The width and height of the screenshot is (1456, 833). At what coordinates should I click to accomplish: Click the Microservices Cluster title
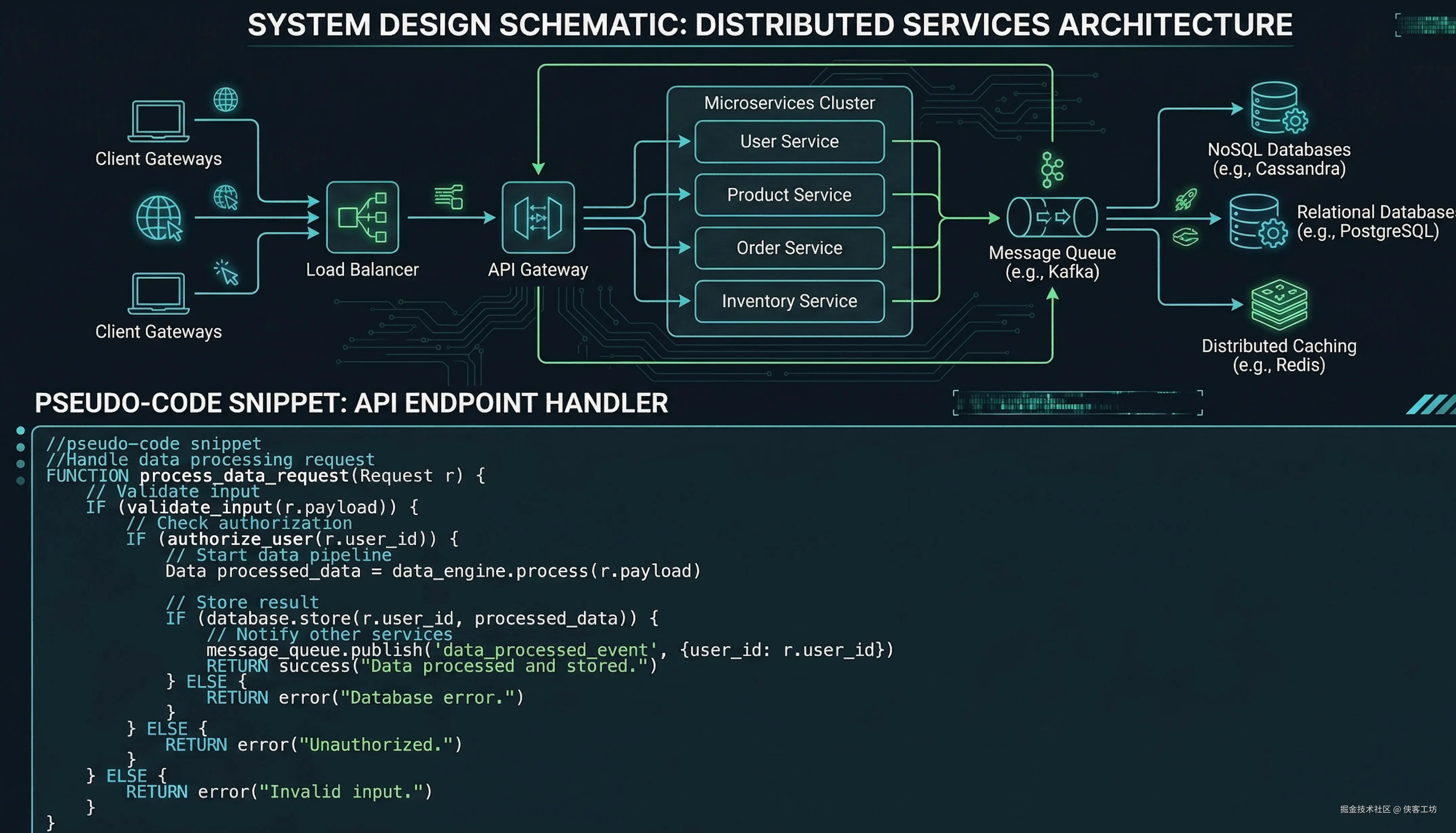coord(789,103)
